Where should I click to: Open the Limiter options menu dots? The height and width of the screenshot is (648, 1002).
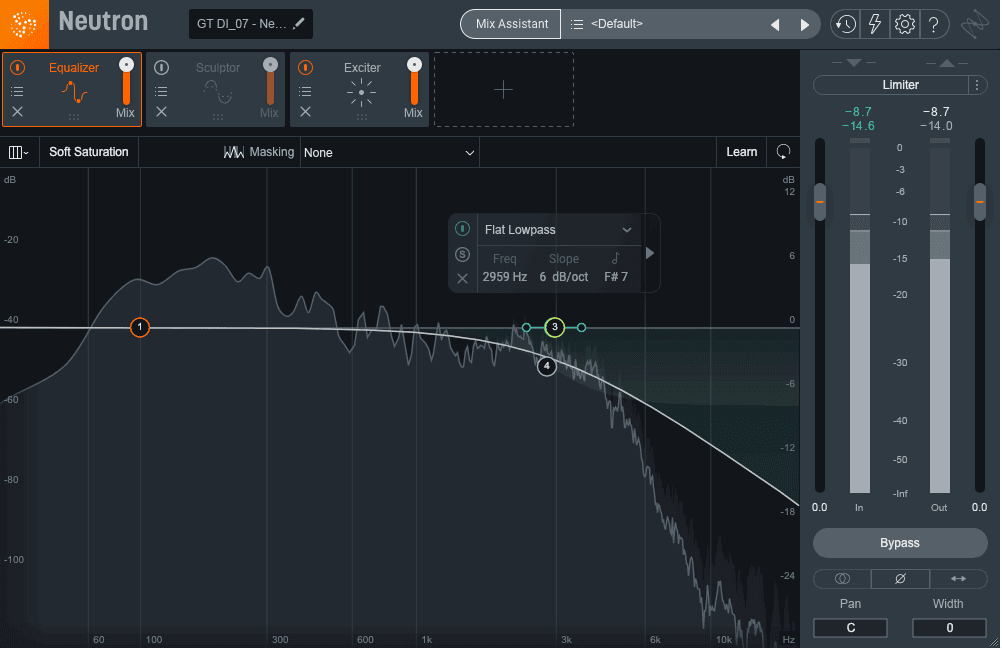coord(976,85)
